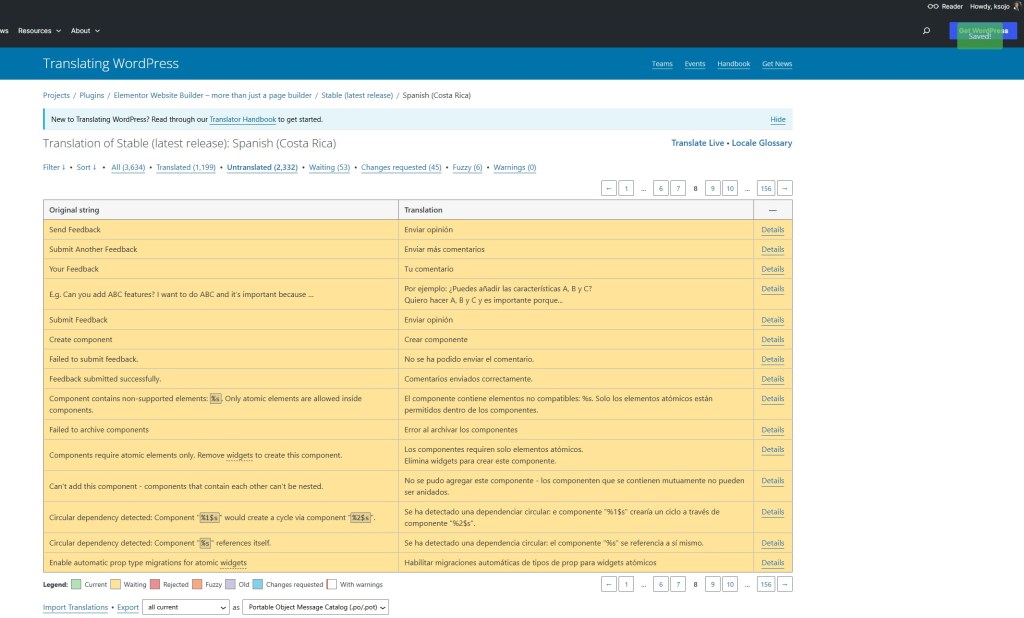Expand the Filter options

point(54,167)
